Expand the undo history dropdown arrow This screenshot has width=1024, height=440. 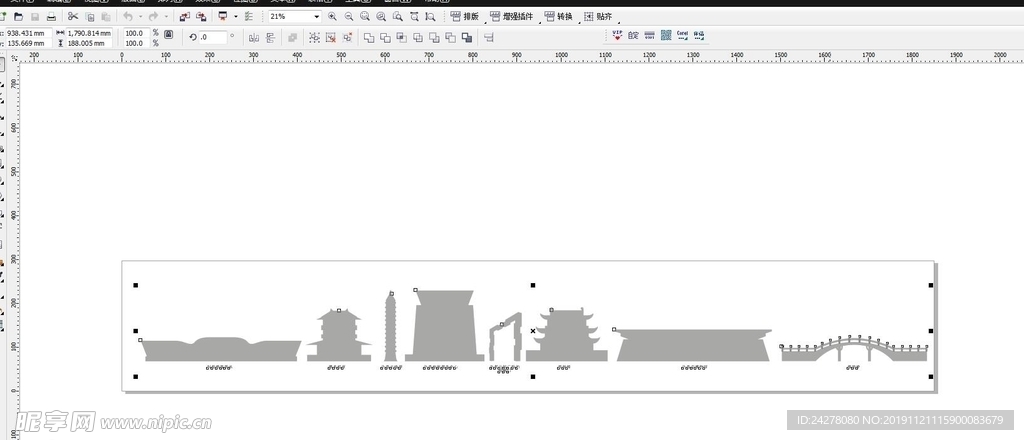tap(140, 16)
